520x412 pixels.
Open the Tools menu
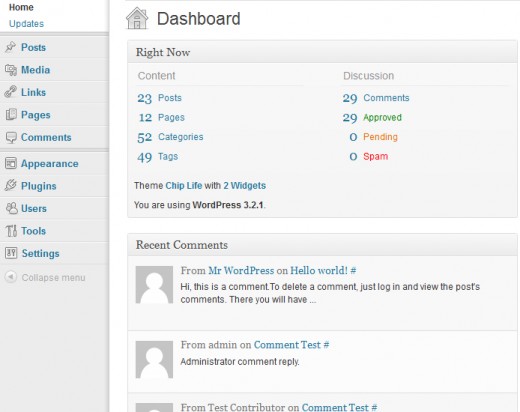(x=33, y=231)
